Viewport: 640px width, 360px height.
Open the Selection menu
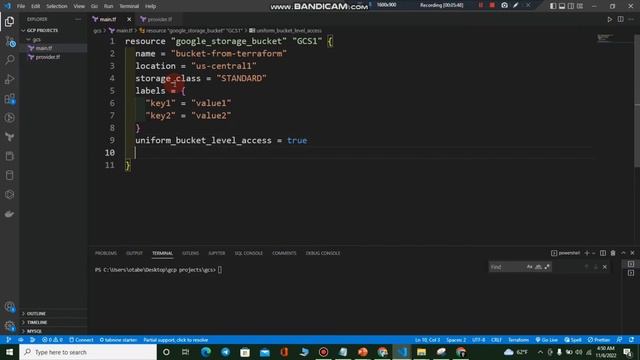pyautogui.click(x=57, y=6)
